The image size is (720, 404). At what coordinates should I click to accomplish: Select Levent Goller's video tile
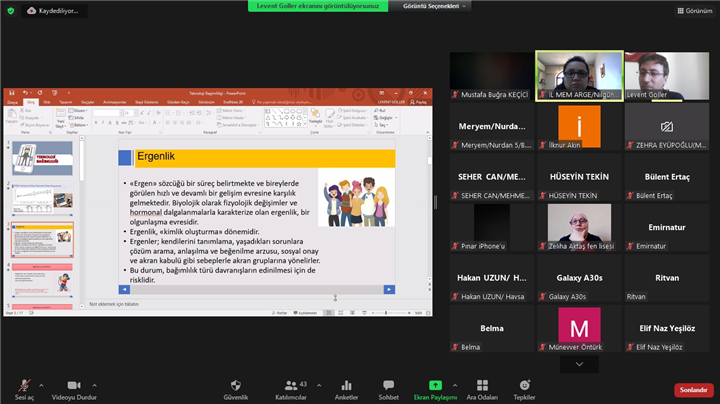(666, 76)
